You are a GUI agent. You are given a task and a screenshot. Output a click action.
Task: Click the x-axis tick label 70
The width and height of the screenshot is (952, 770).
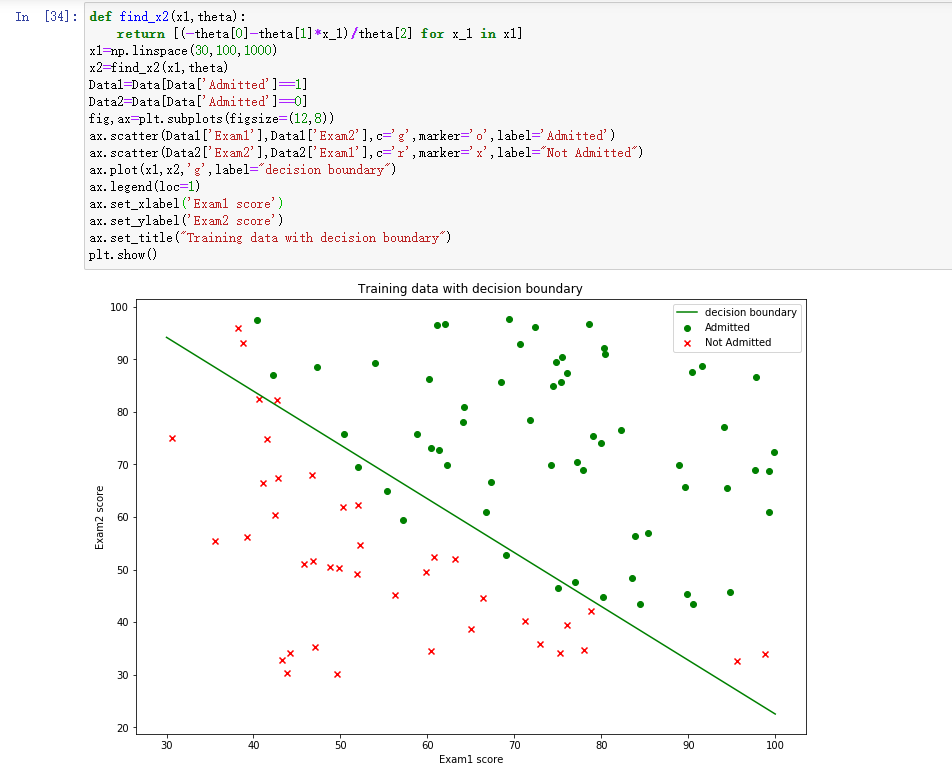pyautogui.click(x=515, y=745)
